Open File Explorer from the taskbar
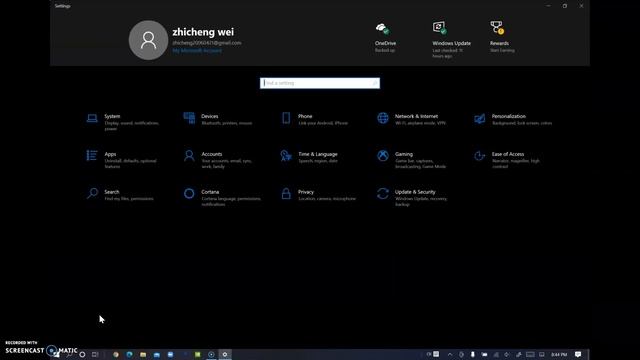Viewport: 640px width, 360px height. tap(143, 354)
